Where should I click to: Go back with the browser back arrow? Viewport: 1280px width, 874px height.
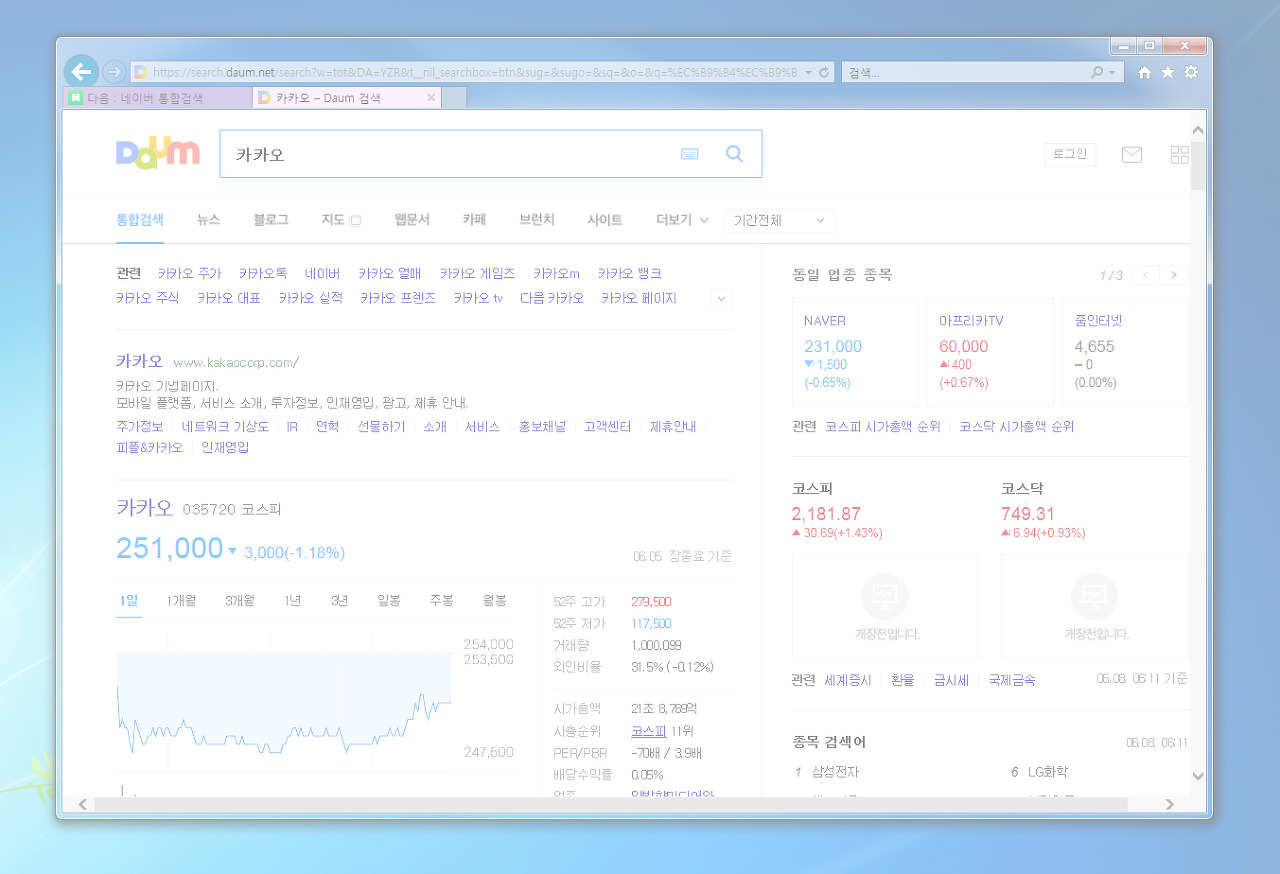tap(81, 72)
